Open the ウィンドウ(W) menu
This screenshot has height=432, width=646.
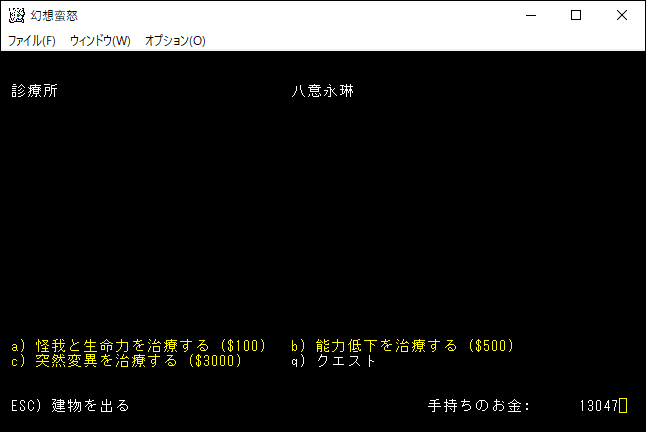point(100,41)
